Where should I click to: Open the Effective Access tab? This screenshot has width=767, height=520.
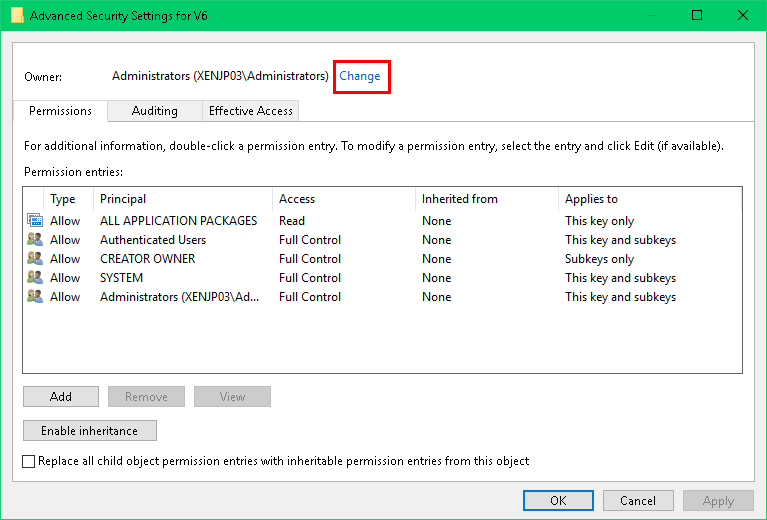click(x=250, y=111)
